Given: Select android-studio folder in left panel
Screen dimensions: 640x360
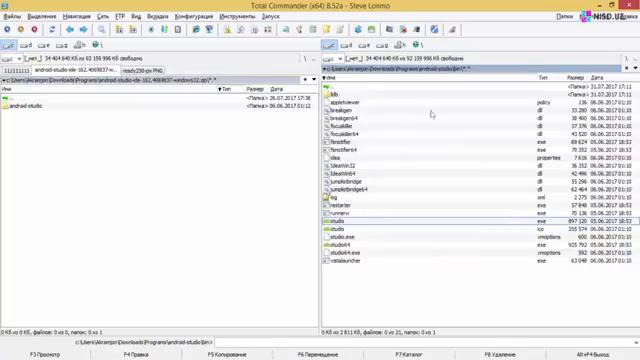Looking at the screenshot, I should coord(158,106).
